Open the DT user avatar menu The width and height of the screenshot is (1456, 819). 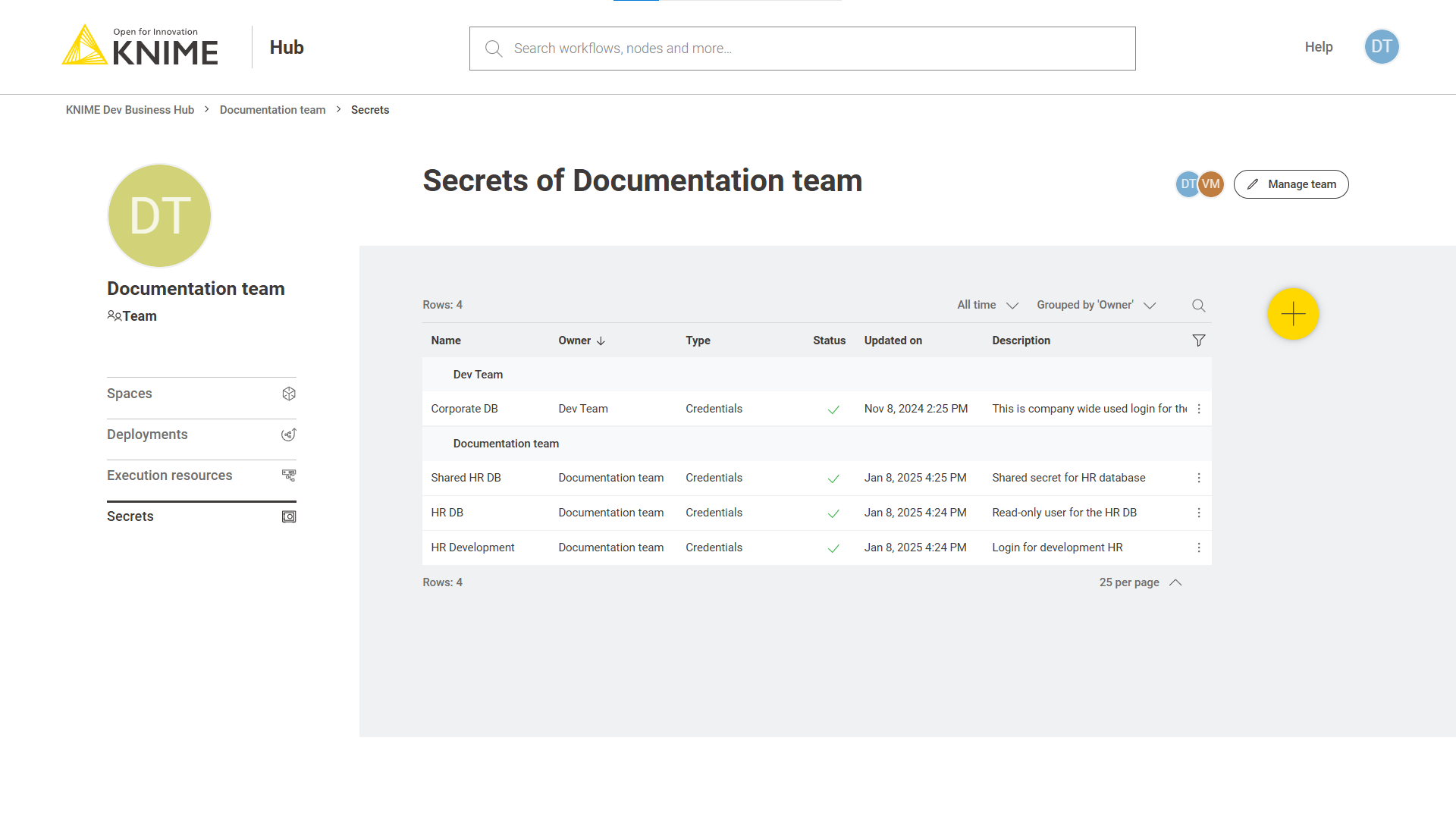click(1381, 47)
